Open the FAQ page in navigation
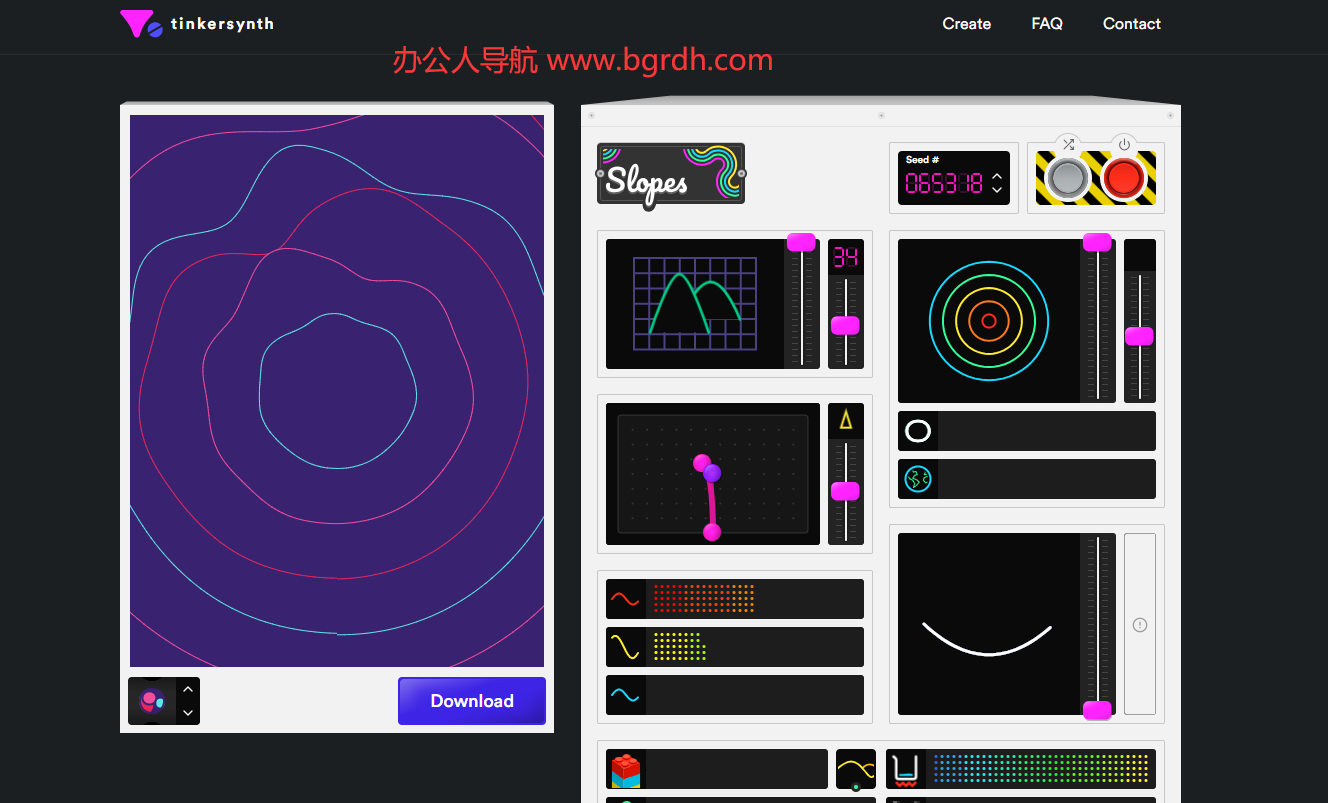 click(x=1047, y=24)
